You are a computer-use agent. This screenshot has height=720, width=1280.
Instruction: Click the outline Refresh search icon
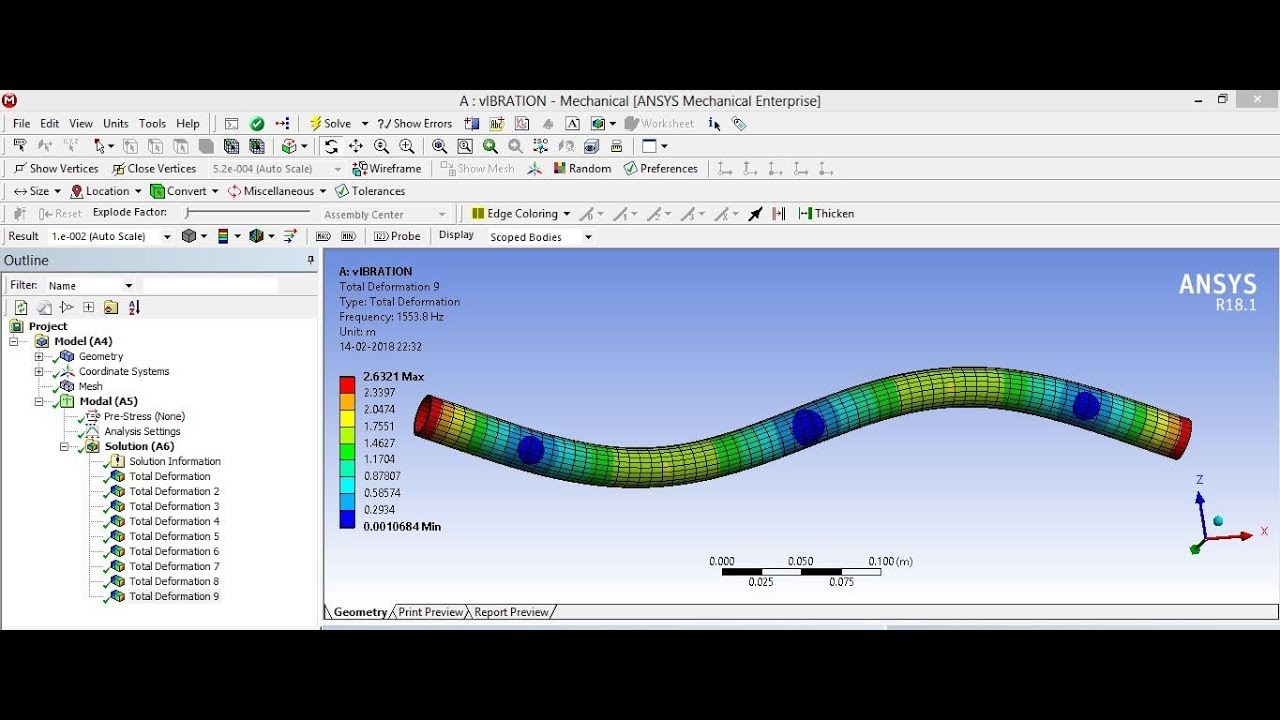click(x=21, y=307)
